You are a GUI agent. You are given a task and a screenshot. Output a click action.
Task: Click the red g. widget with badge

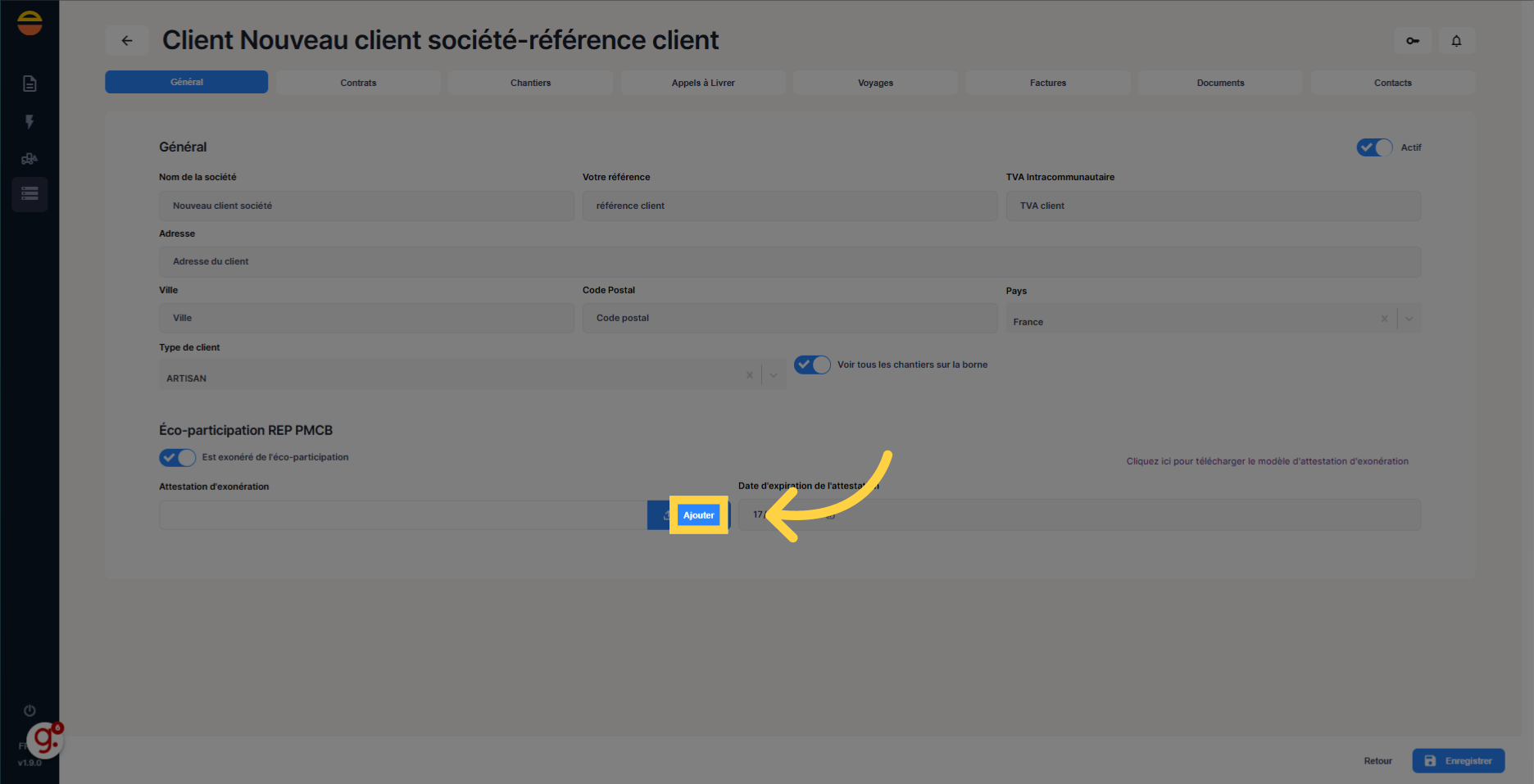45,740
